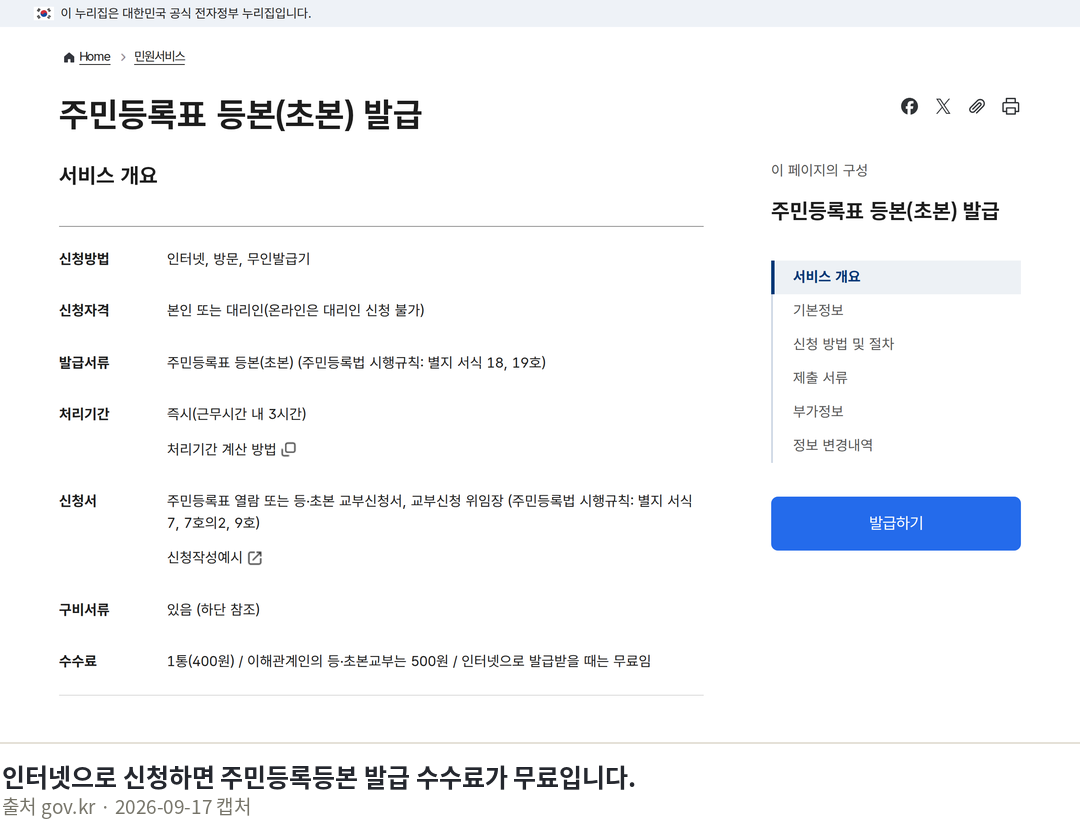Click the text 즉시(근무시간 내 3시간)
Screen dimensions: 1080x829
click(x=236, y=414)
